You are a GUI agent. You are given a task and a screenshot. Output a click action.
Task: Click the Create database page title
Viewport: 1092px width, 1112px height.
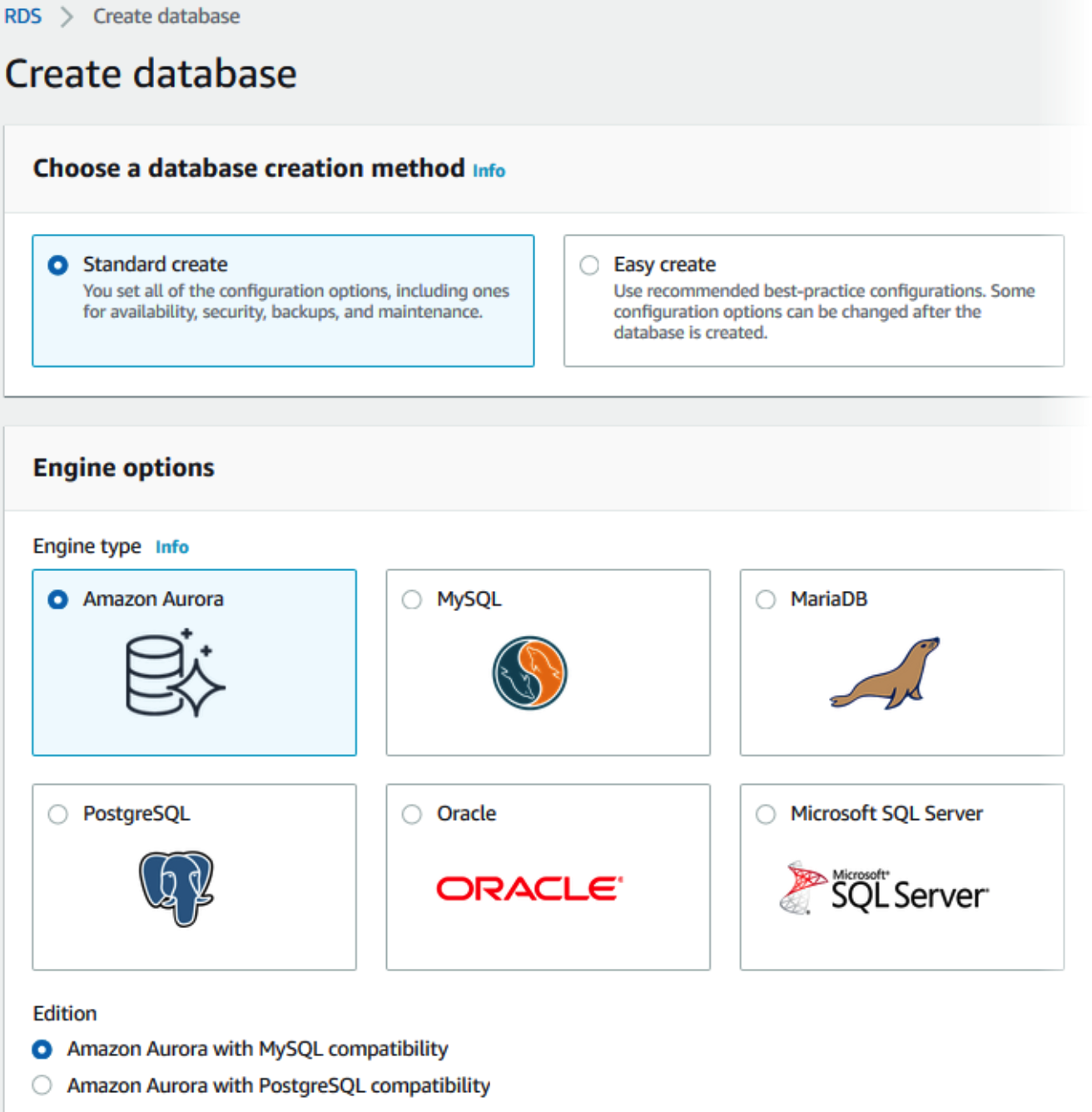[151, 73]
